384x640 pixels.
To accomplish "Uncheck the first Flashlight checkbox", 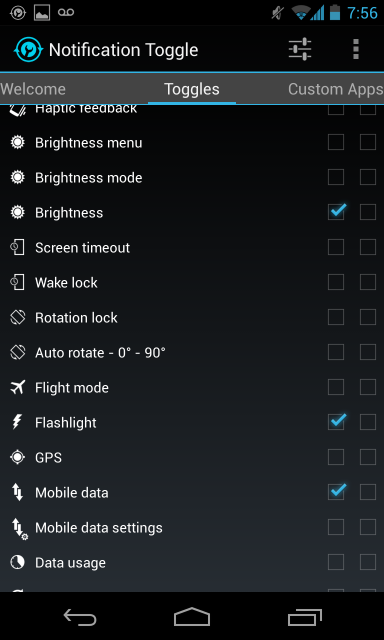I will (336, 422).
